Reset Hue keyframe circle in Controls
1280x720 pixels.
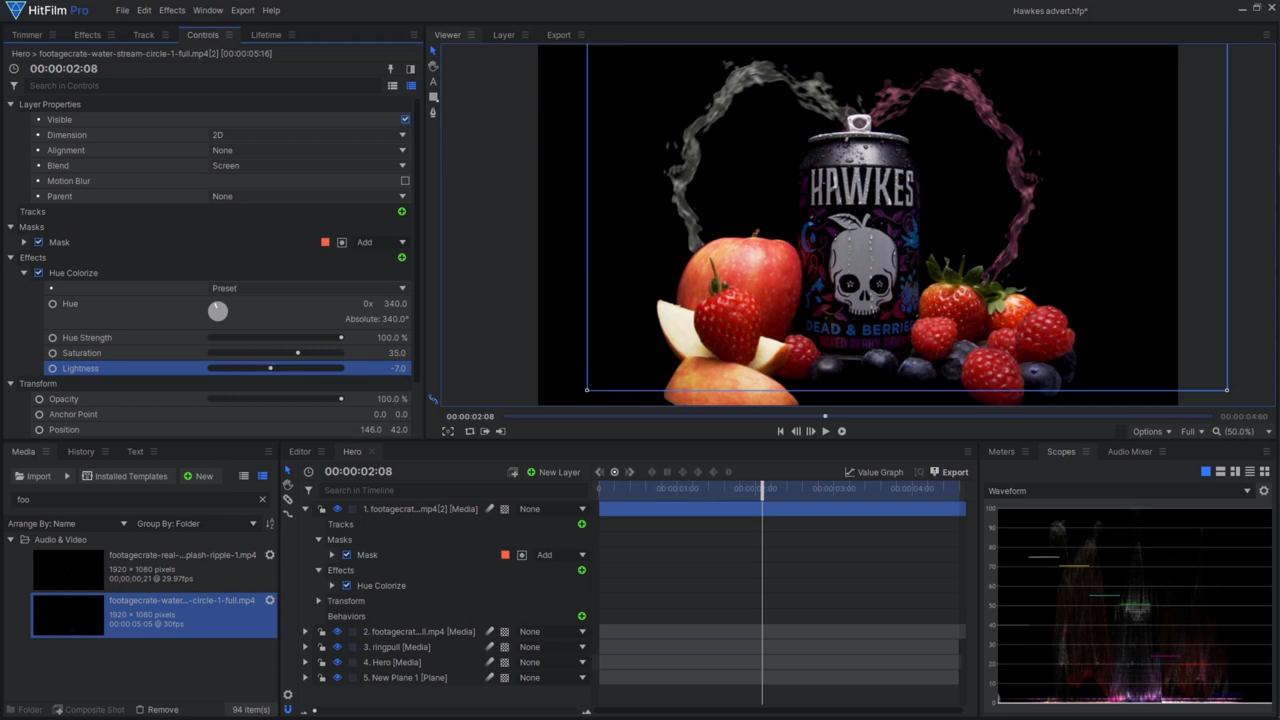(x=53, y=304)
